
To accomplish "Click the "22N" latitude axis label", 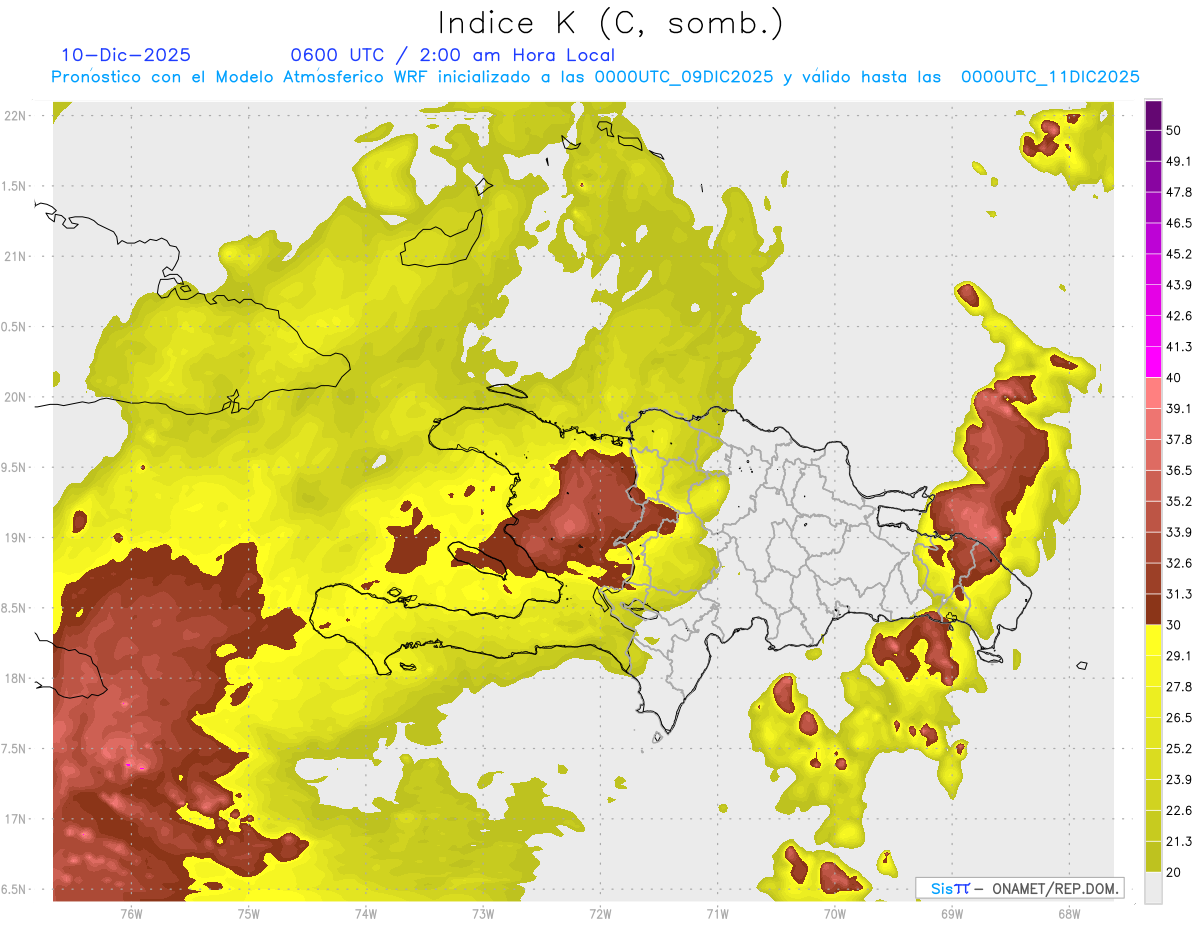I will pos(17,116).
